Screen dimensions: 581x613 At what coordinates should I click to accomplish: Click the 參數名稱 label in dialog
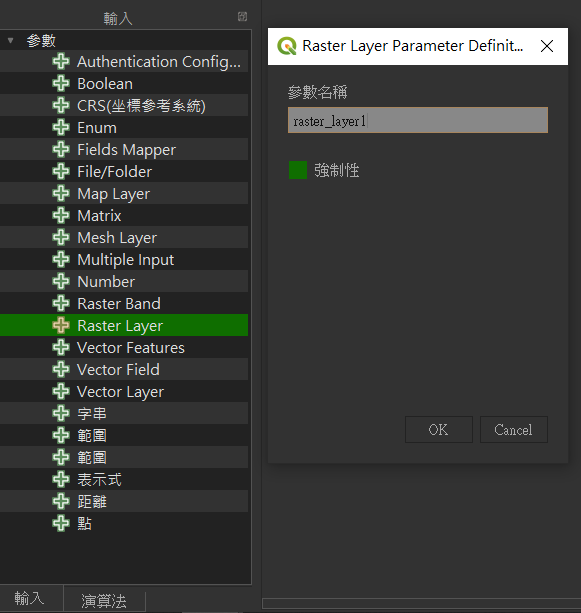(317, 92)
